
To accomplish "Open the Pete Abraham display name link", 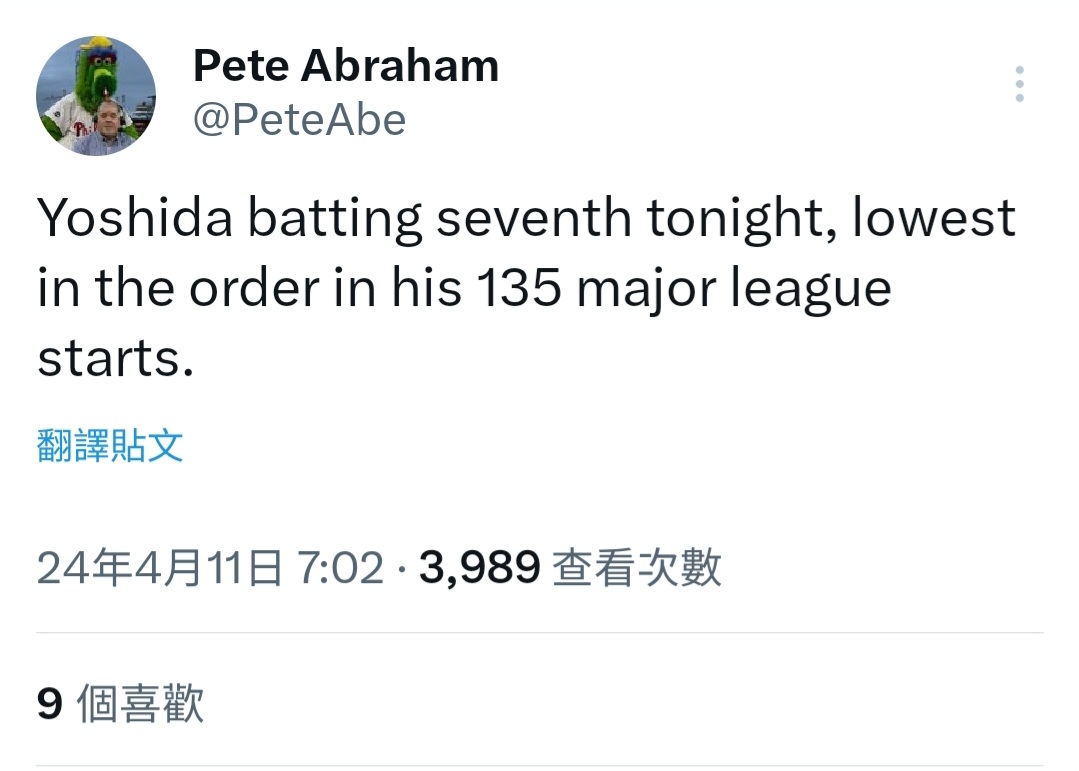I will click(x=345, y=66).
